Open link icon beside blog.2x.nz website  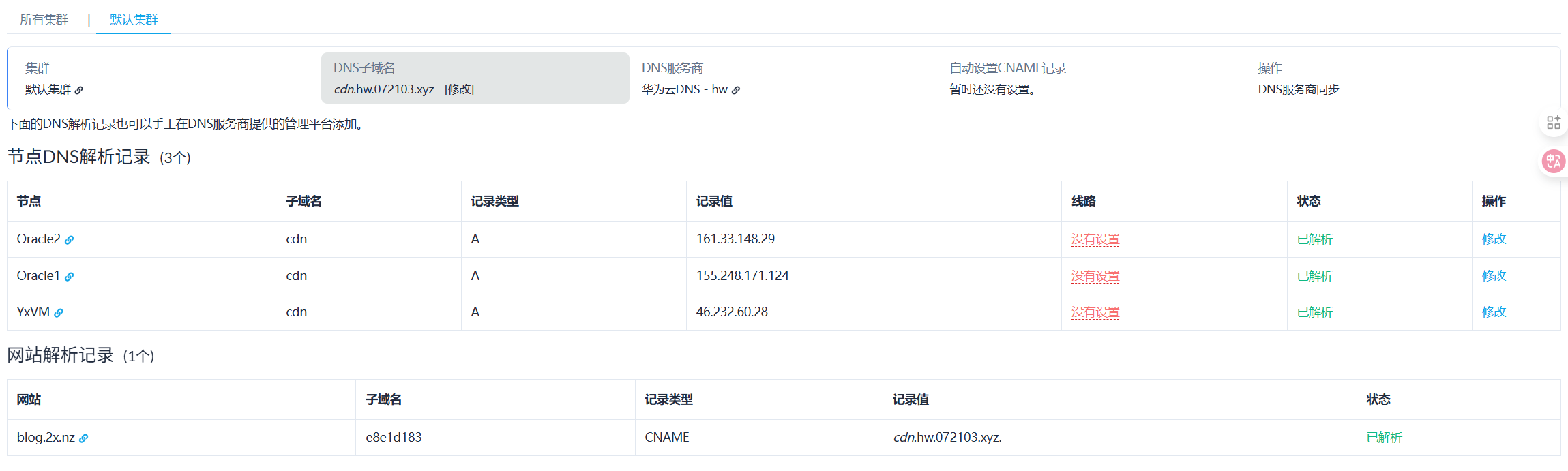point(83,438)
